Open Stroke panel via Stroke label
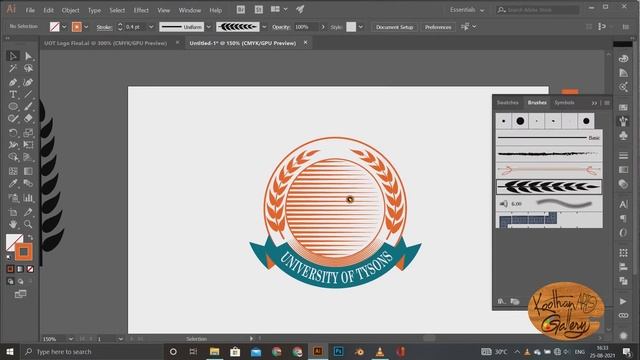This screenshot has height=360, width=640. click(x=104, y=27)
